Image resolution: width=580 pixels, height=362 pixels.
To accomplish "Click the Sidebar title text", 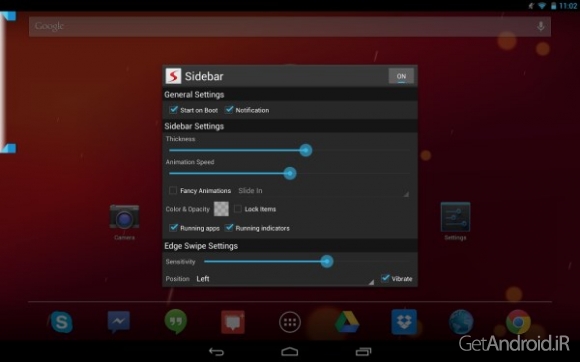I will 204,76.
